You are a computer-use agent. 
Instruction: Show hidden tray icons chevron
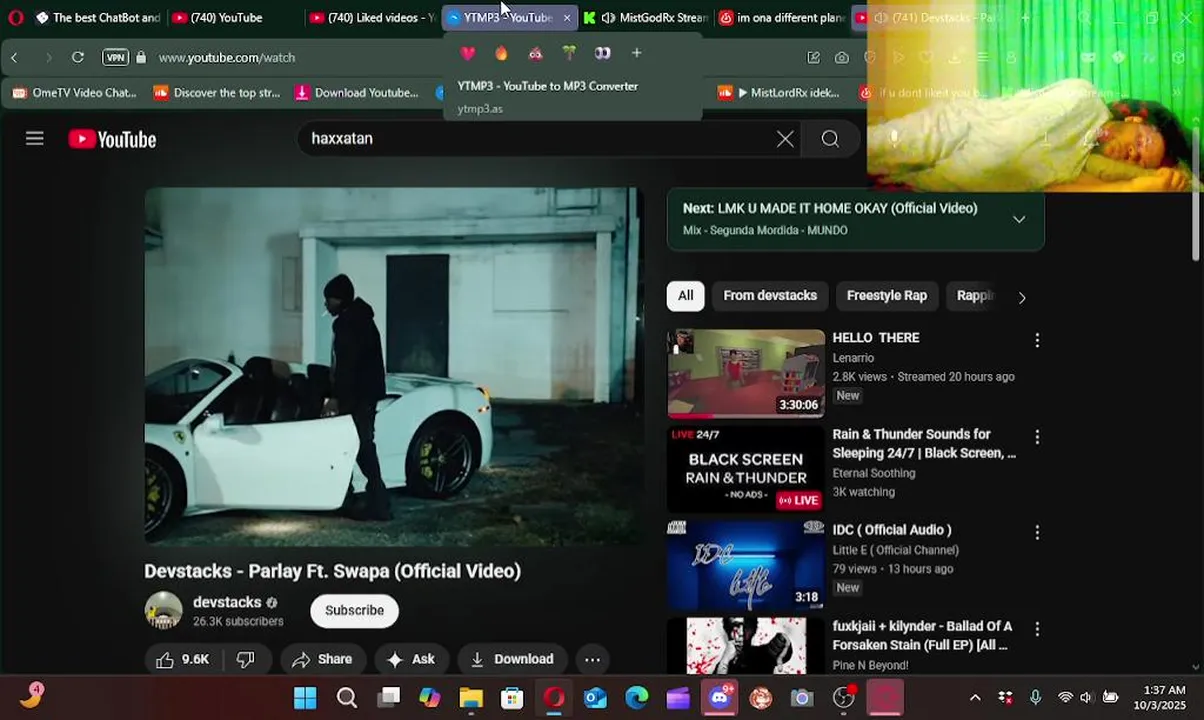(975, 697)
